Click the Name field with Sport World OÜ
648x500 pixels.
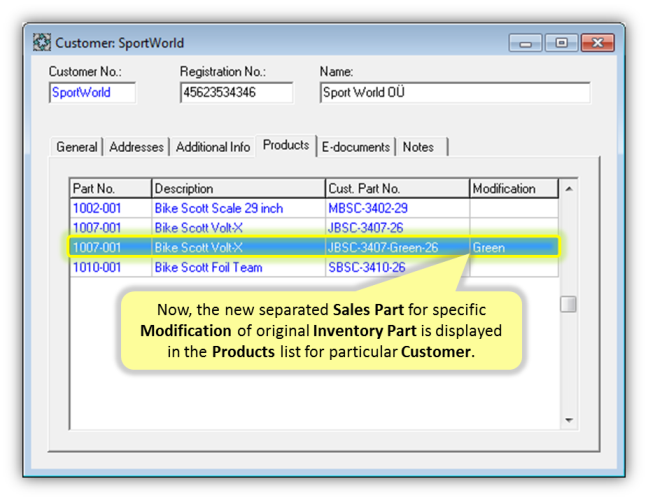click(x=455, y=93)
